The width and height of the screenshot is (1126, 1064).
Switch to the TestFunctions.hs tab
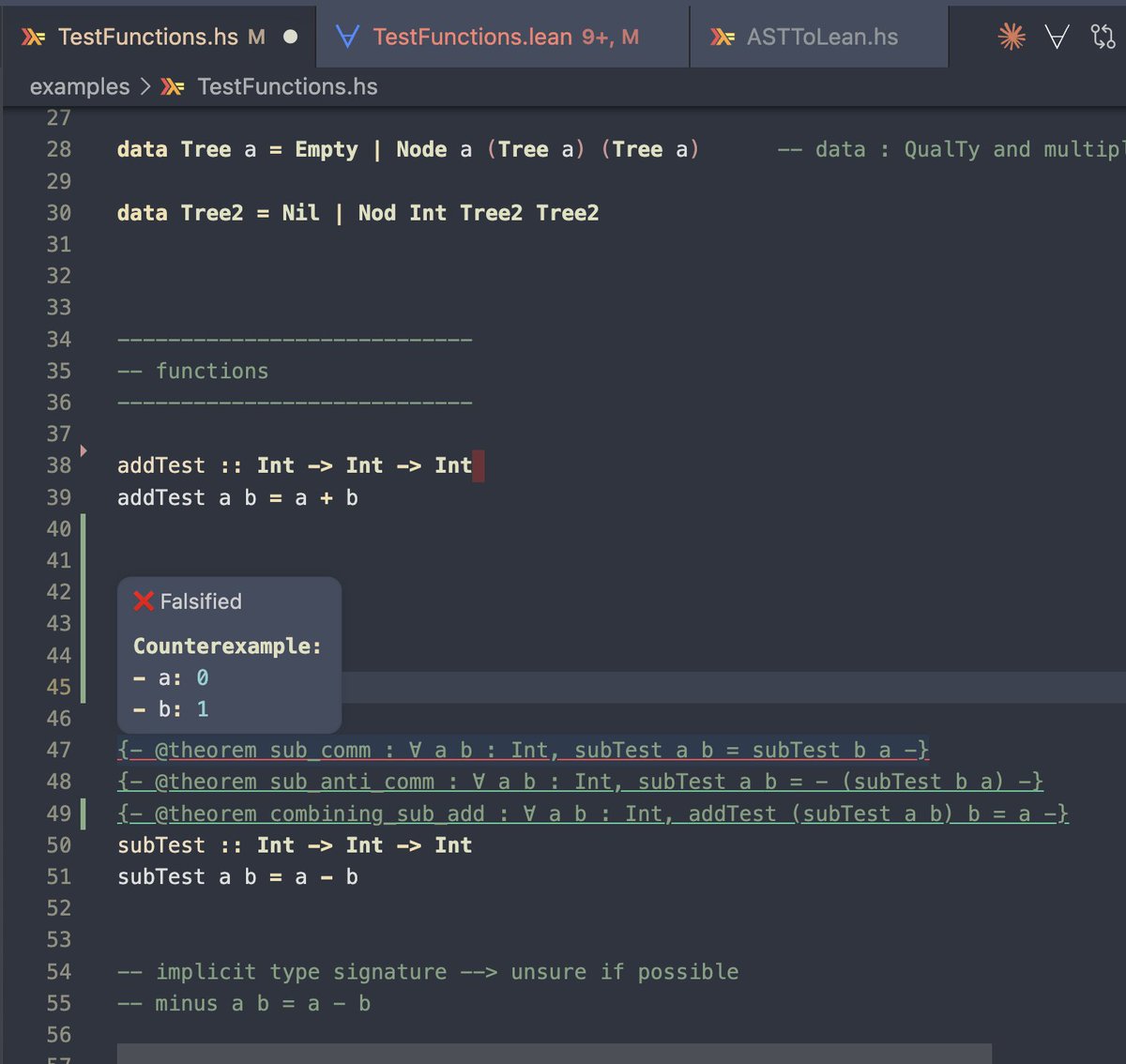click(x=158, y=37)
